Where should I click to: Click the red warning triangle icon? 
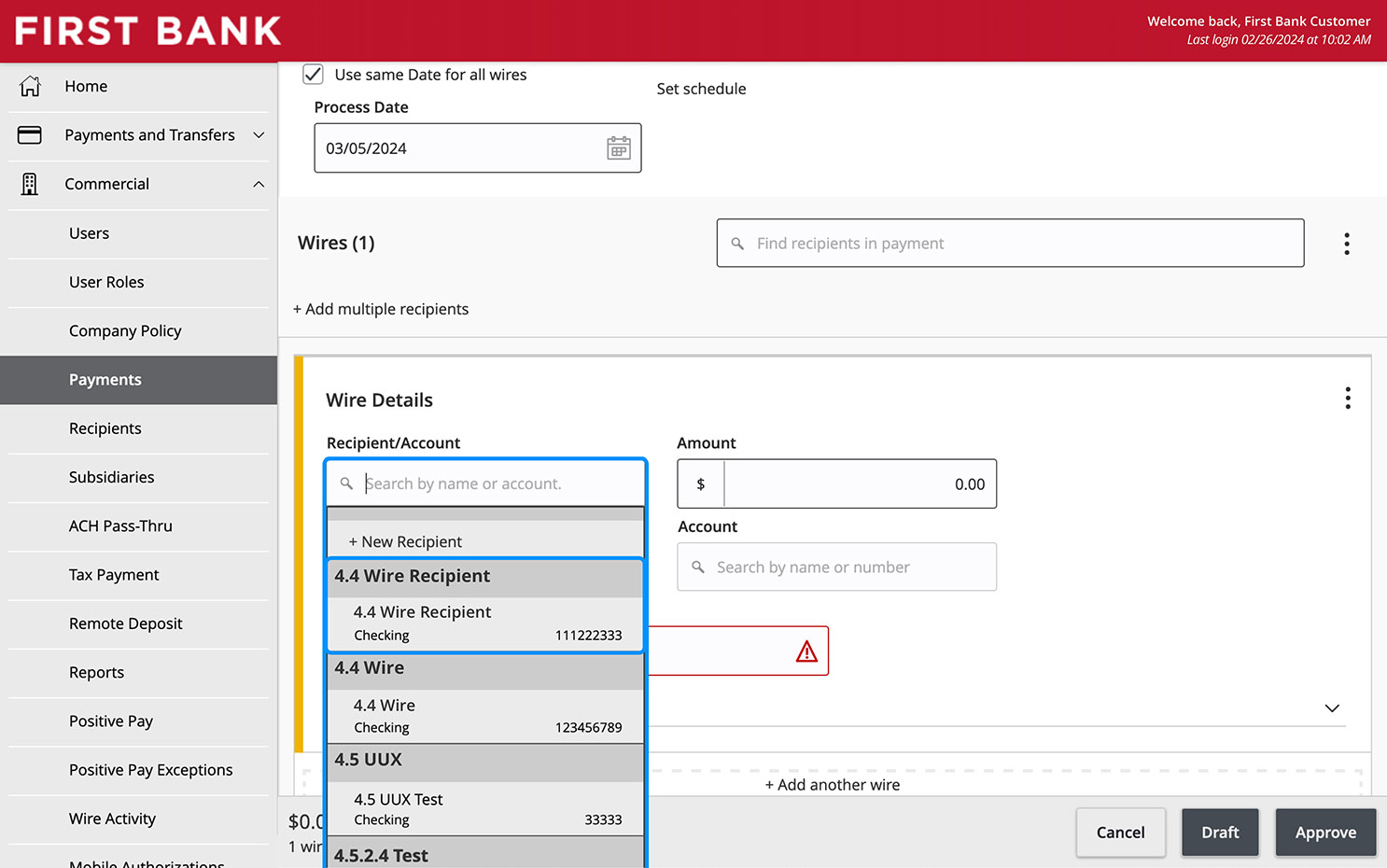tap(806, 651)
